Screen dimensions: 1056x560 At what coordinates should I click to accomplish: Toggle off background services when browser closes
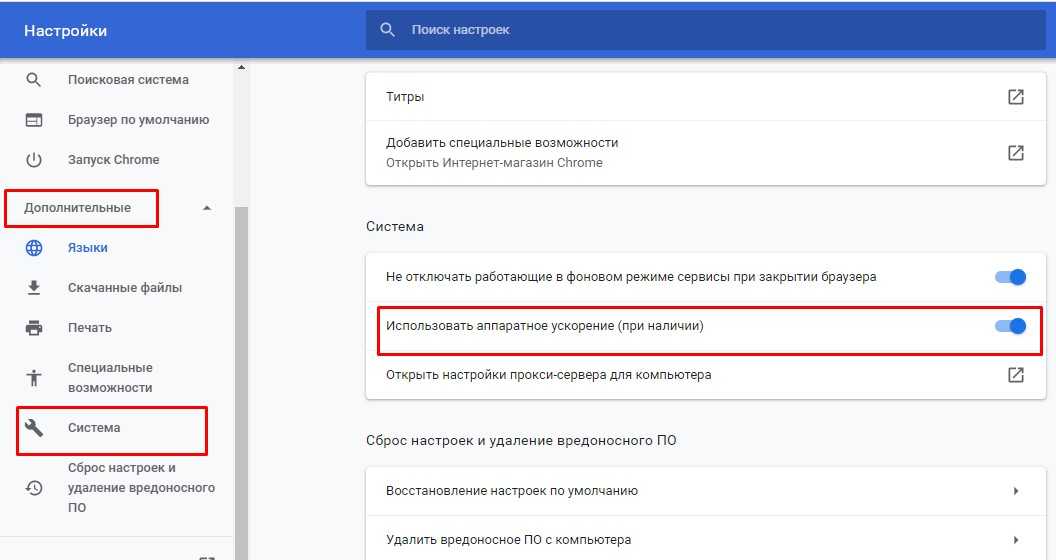1011,277
